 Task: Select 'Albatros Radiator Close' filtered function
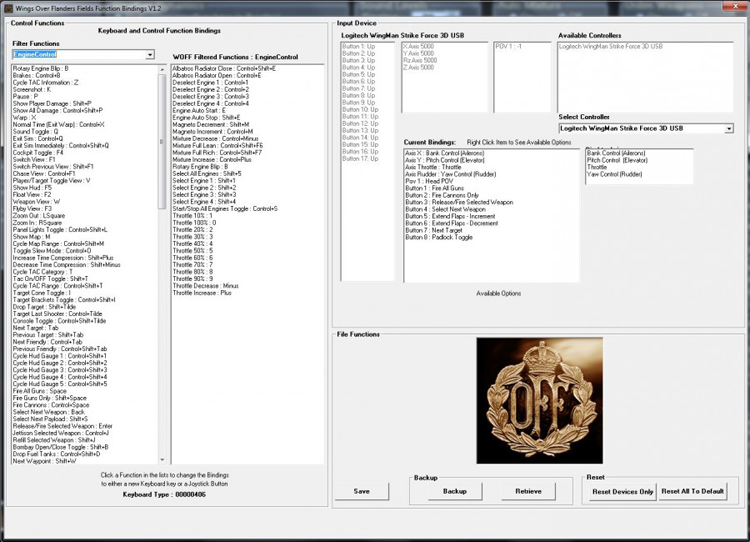(224, 68)
